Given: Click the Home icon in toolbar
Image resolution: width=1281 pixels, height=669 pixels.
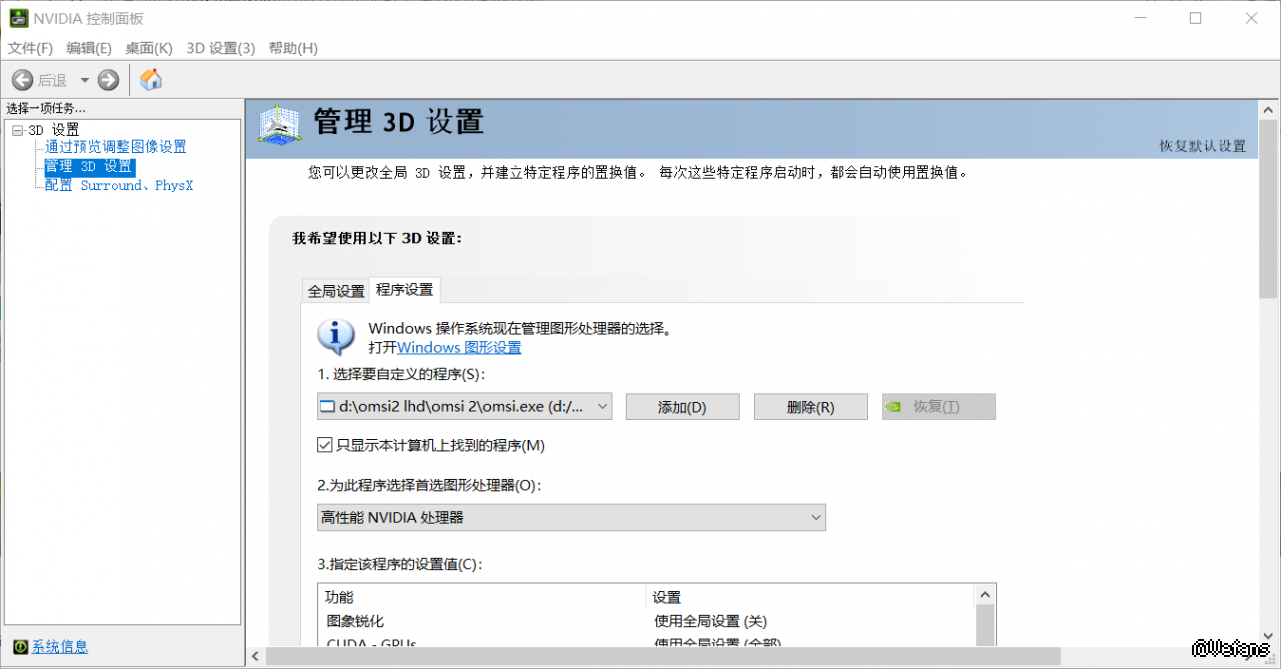Looking at the screenshot, I should 151,80.
